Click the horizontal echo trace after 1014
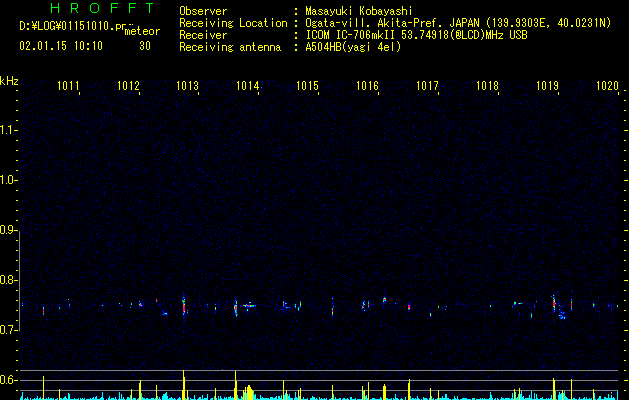 250,306
